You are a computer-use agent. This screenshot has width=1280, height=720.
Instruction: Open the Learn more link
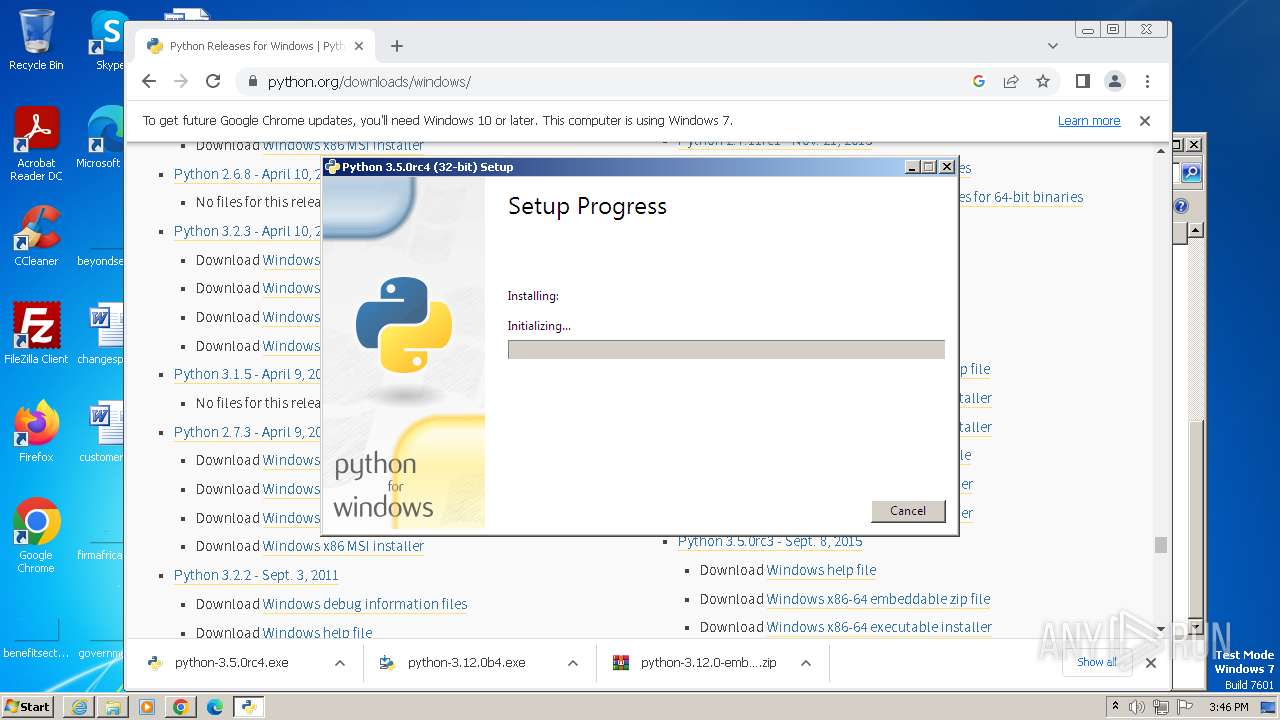(x=1089, y=121)
